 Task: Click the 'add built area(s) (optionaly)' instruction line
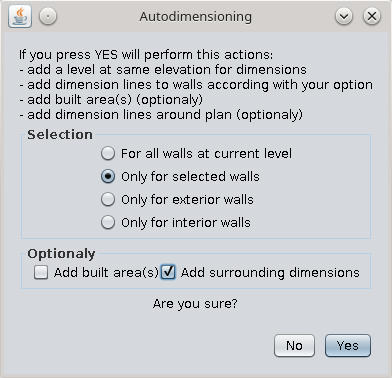pos(111,100)
